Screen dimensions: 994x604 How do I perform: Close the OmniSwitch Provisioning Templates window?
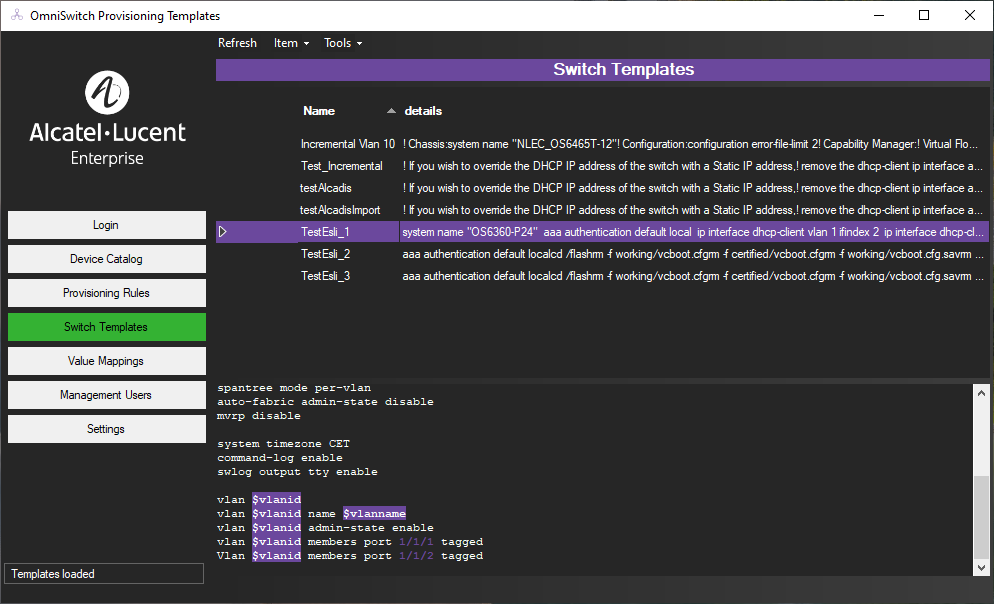(970, 15)
